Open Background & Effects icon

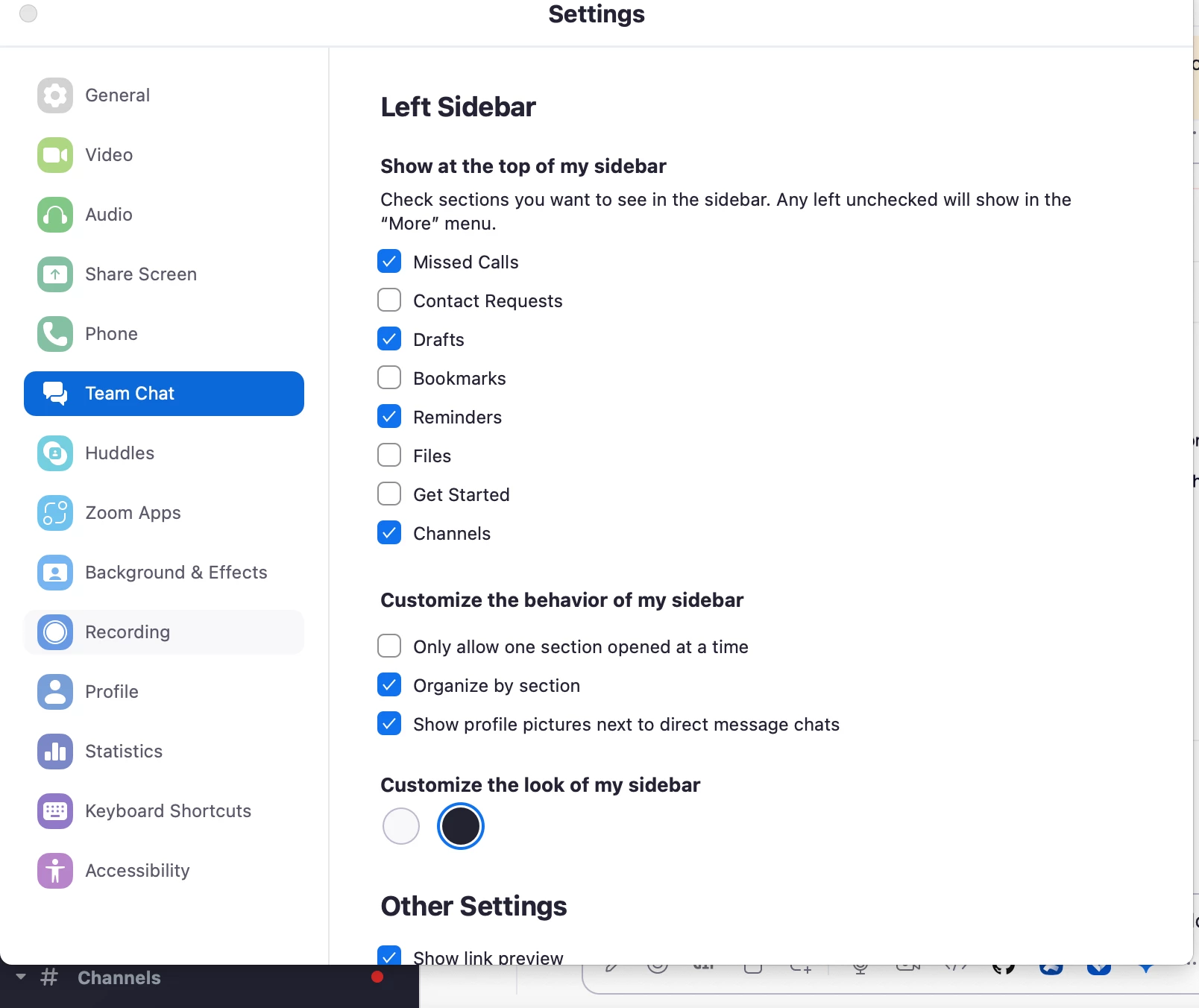point(55,573)
